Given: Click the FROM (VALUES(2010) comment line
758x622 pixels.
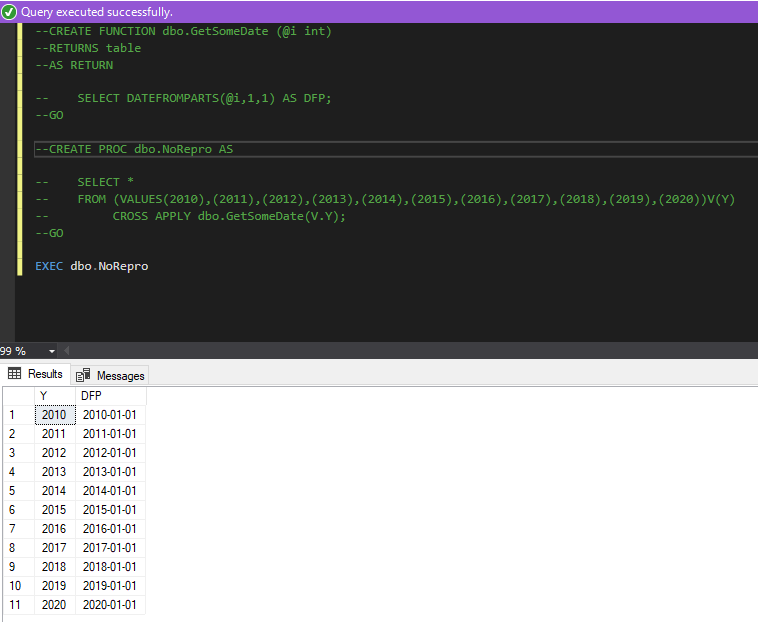Looking at the screenshot, I should [385, 199].
